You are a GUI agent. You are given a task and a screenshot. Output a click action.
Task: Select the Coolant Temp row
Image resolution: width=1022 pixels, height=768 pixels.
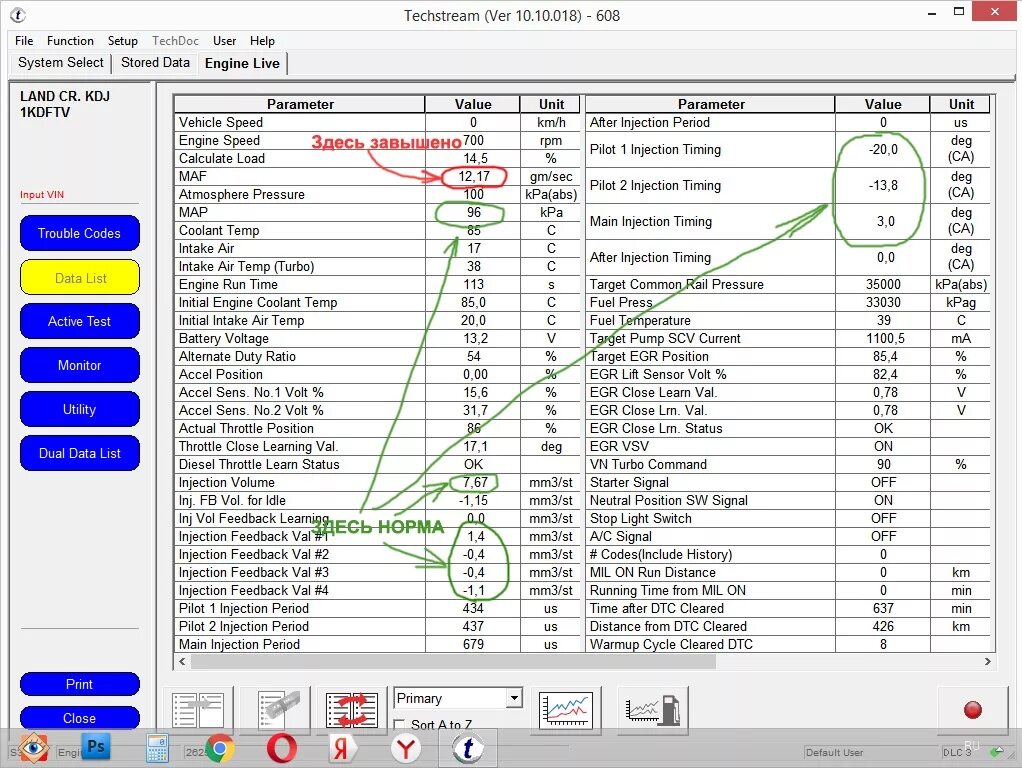coord(377,230)
